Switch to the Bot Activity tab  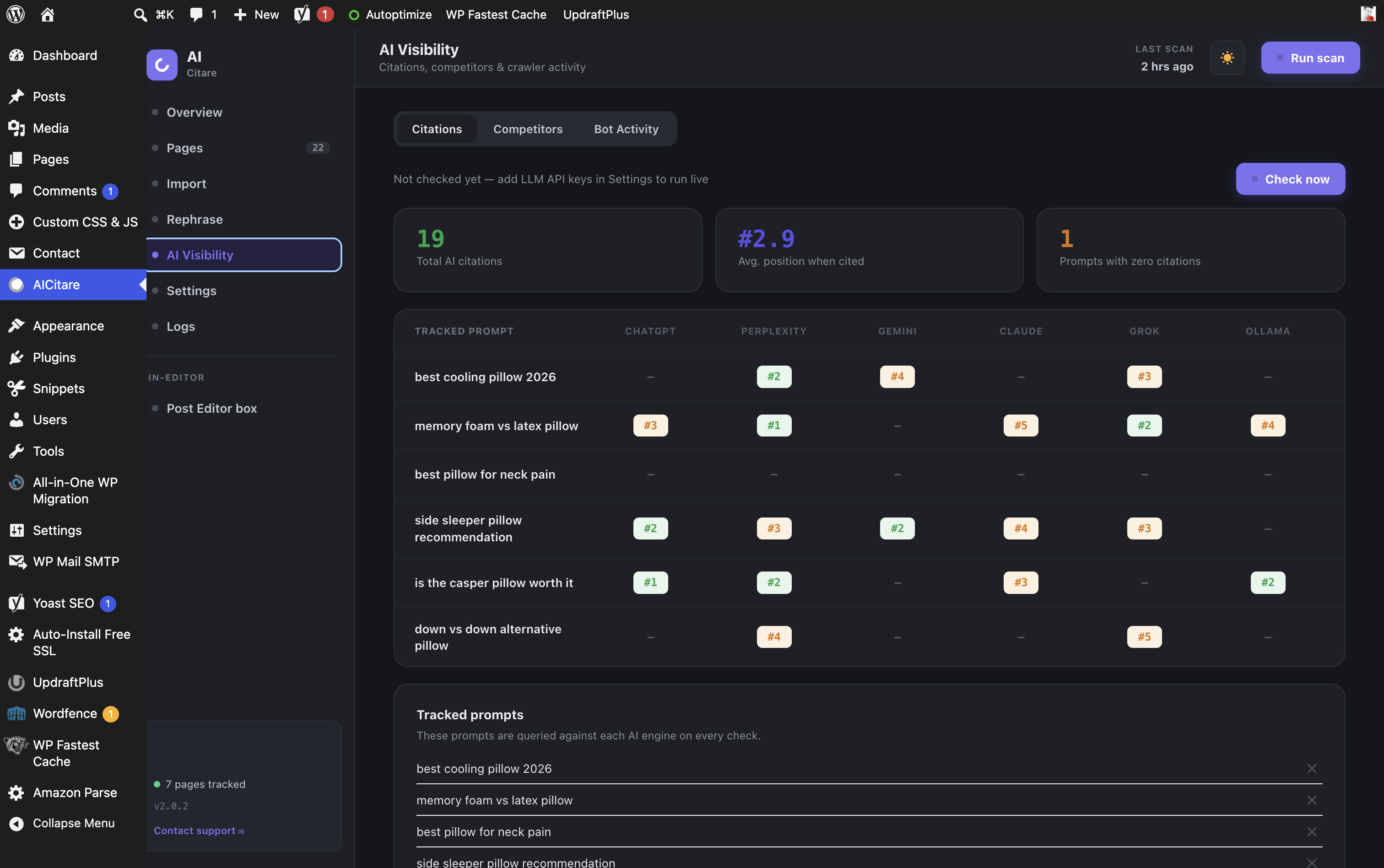click(626, 129)
